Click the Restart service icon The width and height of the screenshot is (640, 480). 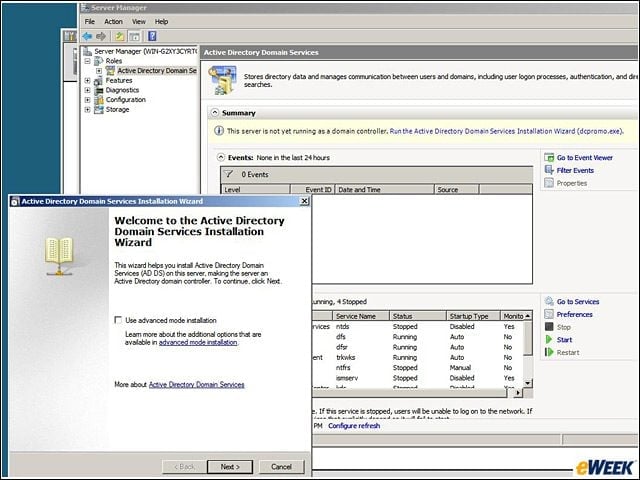(x=549, y=352)
